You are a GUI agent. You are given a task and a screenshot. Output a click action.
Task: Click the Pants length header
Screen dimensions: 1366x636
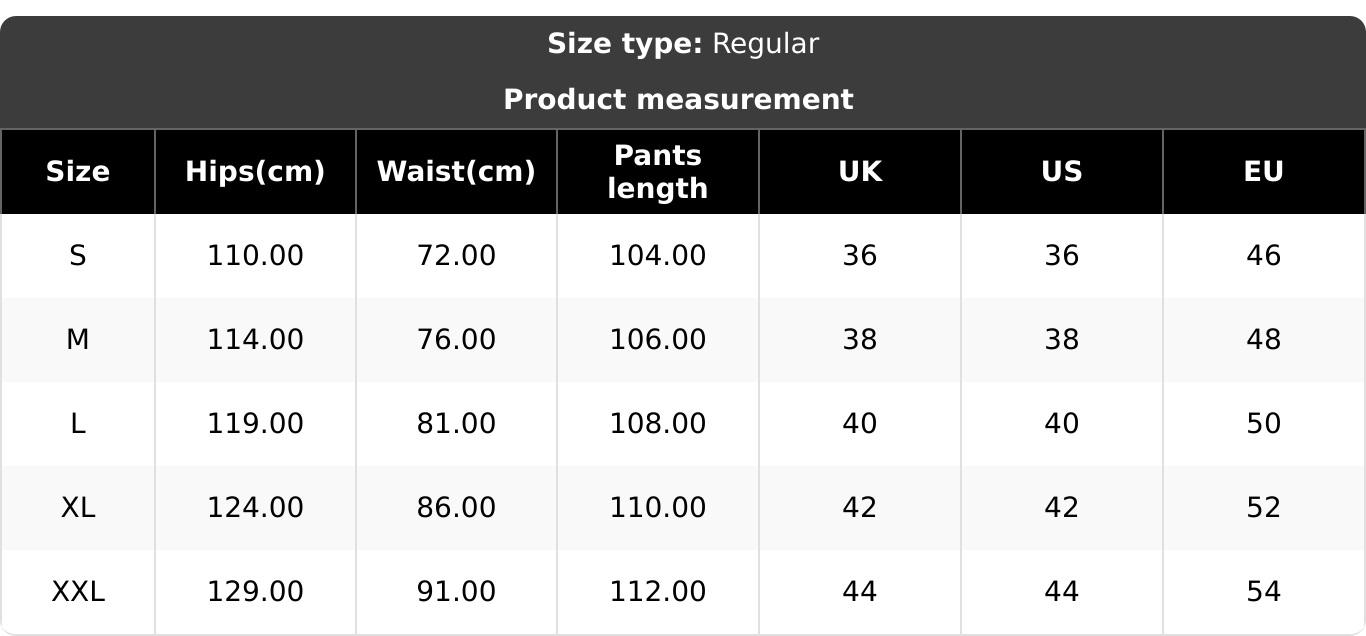658,172
